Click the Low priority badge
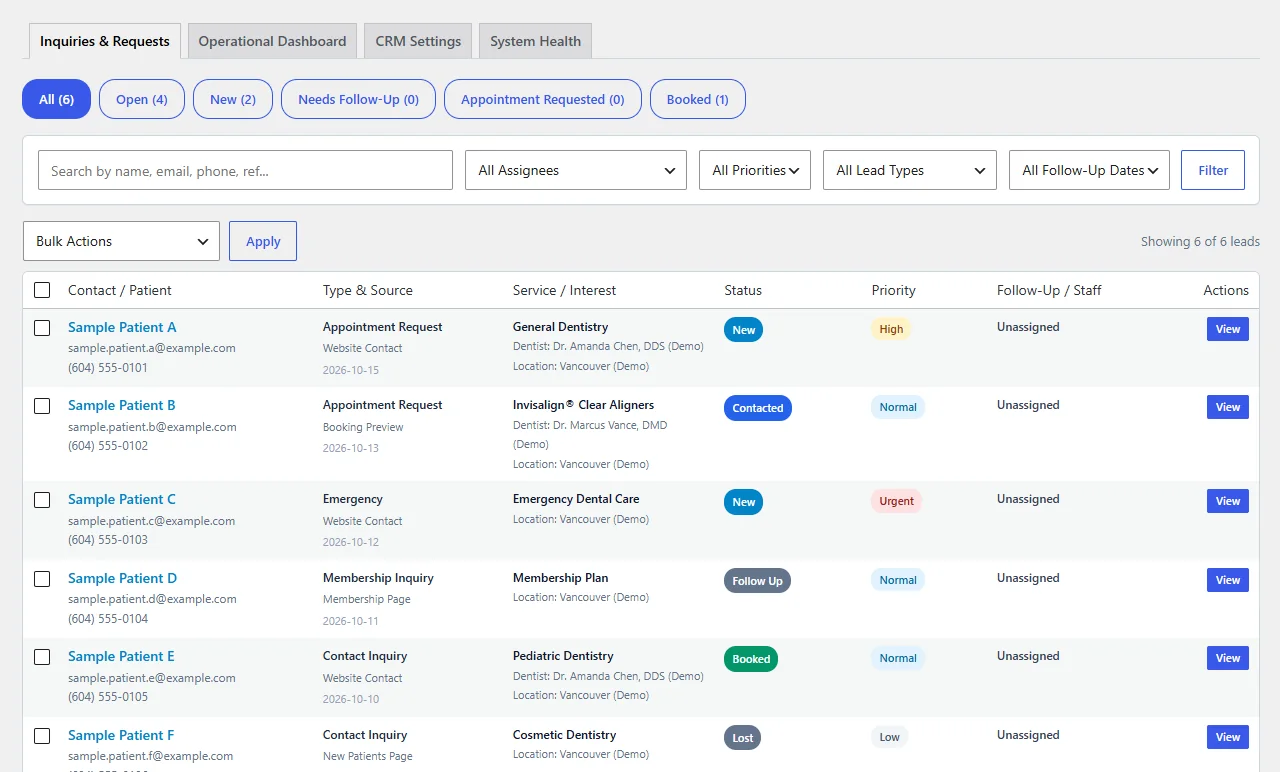The image size is (1280, 772). coord(890,737)
